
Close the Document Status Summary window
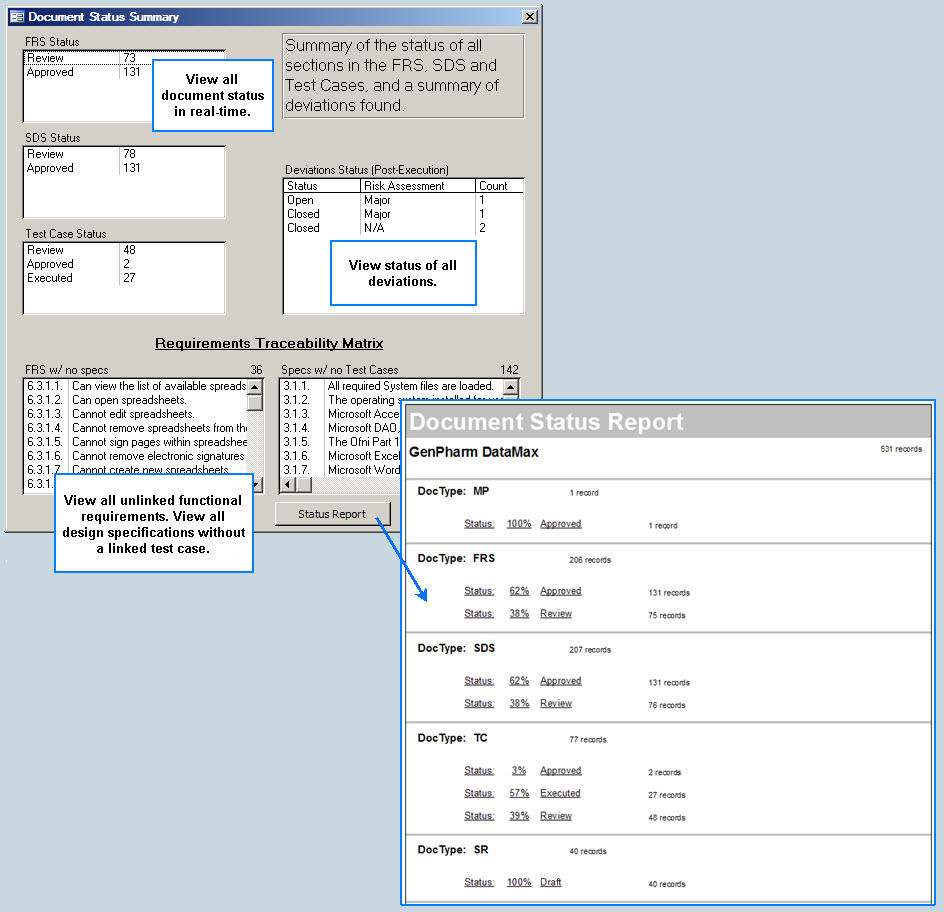click(529, 17)
